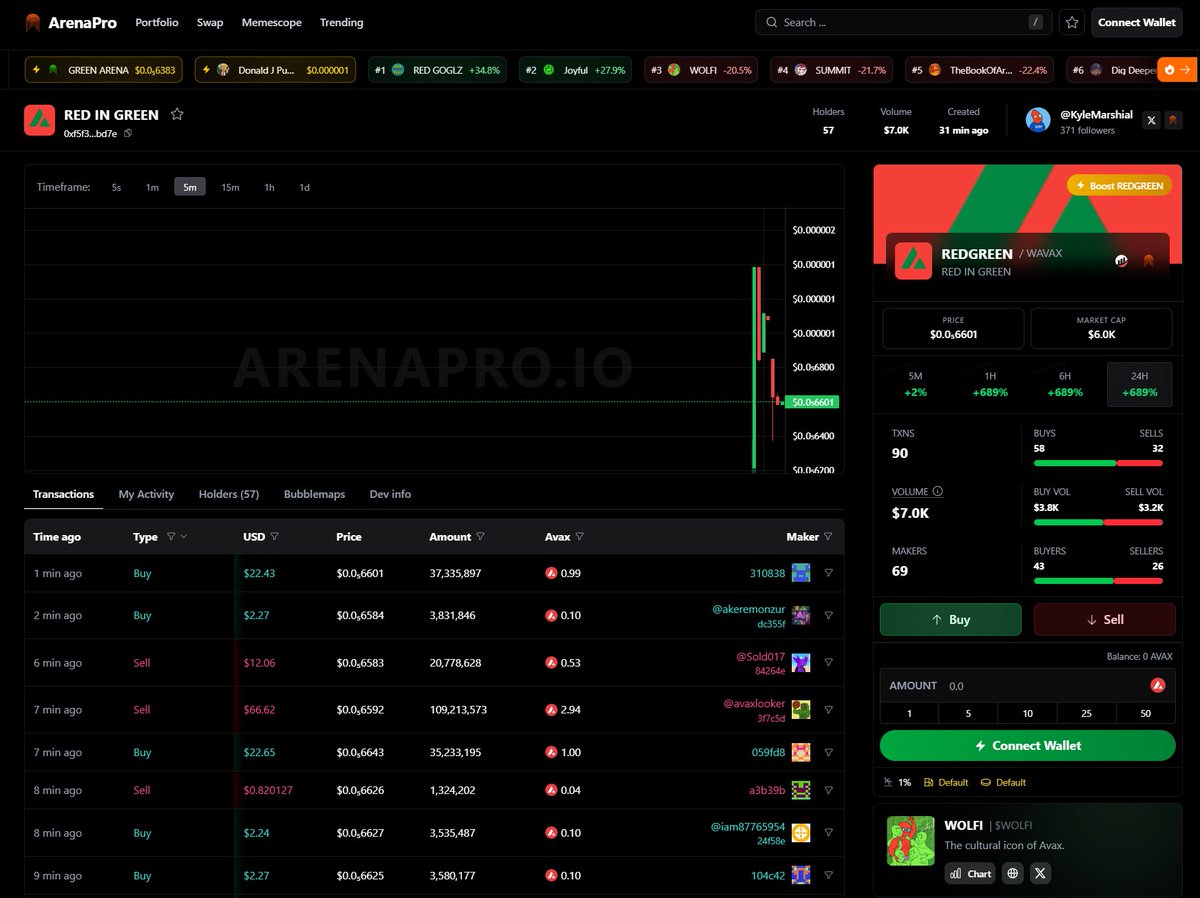The height and width of the screenshot is (898, 1200).
Task: Click the ArenaPro logo
Action: click(70, 22)
